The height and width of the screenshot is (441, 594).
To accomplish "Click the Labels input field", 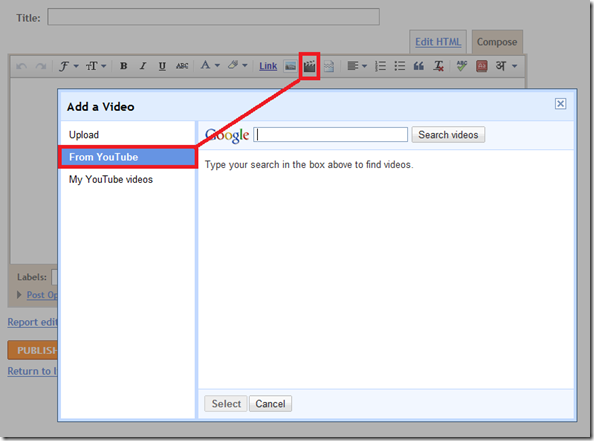I will coord(55,277).
